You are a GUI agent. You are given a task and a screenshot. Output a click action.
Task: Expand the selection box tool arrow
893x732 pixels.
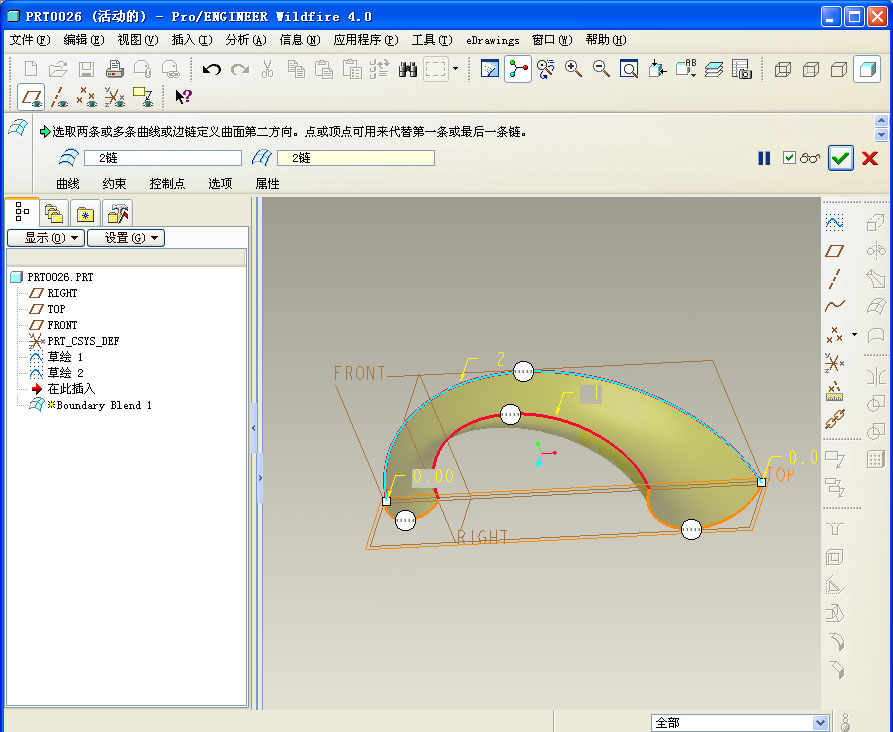coord(455,69)
